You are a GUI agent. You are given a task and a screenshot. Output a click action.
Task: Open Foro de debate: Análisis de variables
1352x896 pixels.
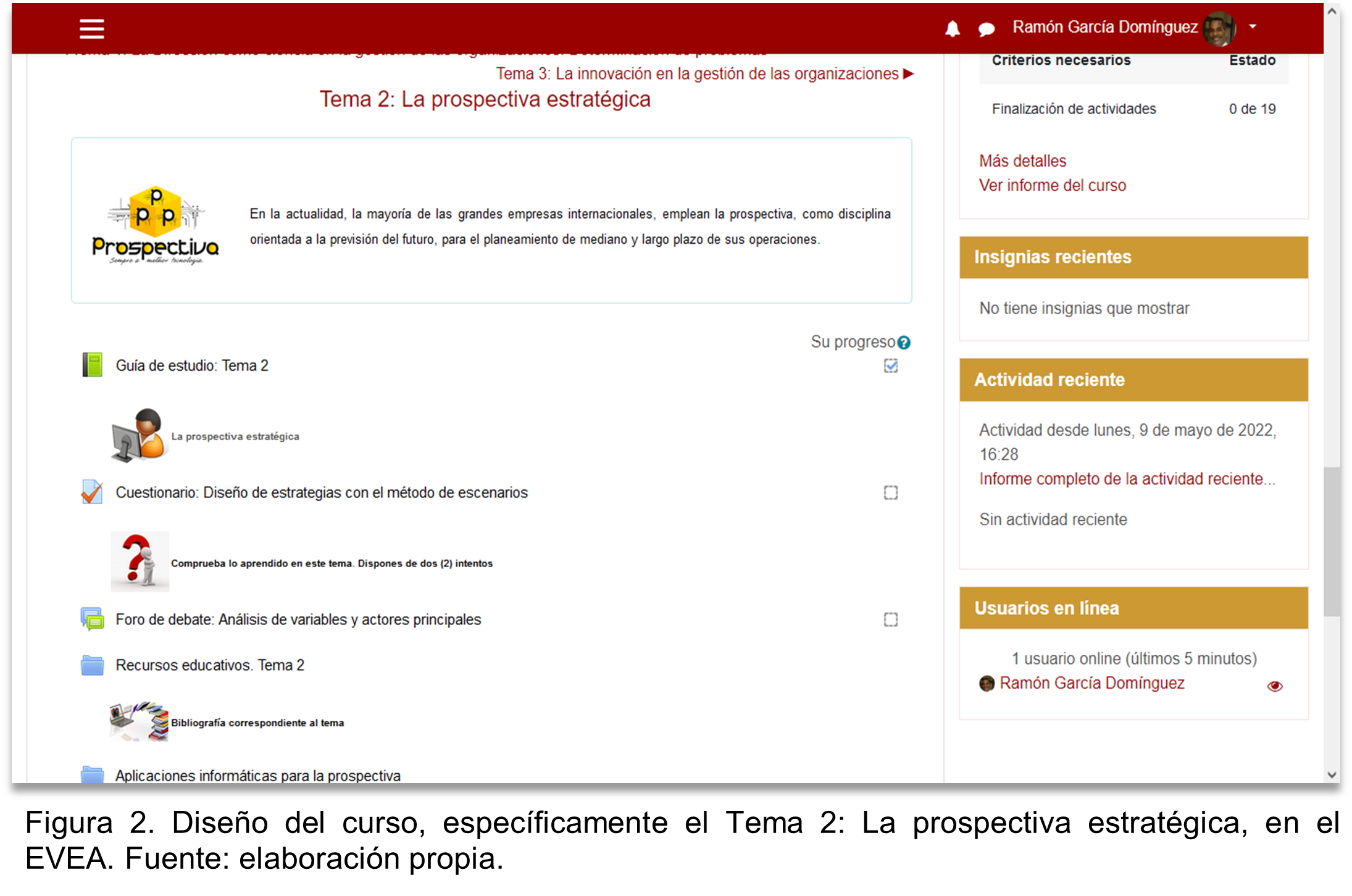coord(298,620)
